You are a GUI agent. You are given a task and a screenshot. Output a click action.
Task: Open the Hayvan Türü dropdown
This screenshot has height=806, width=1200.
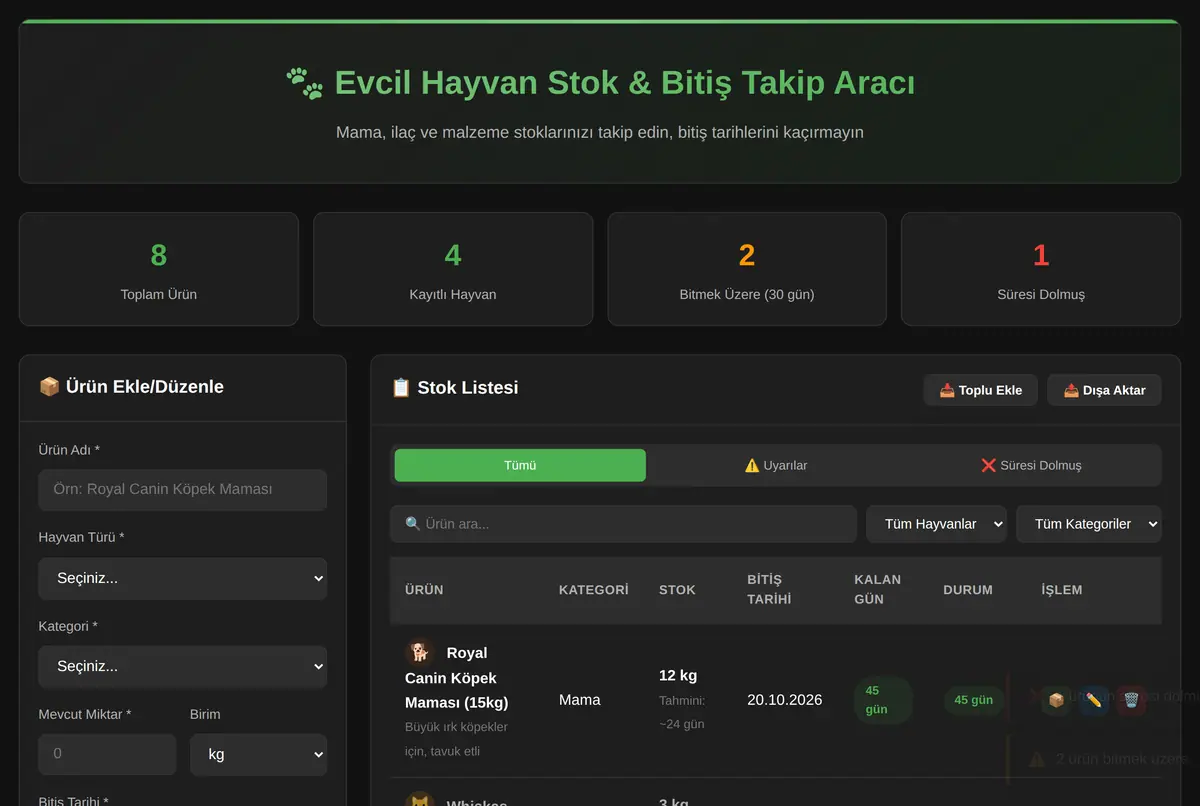[183, 578]
